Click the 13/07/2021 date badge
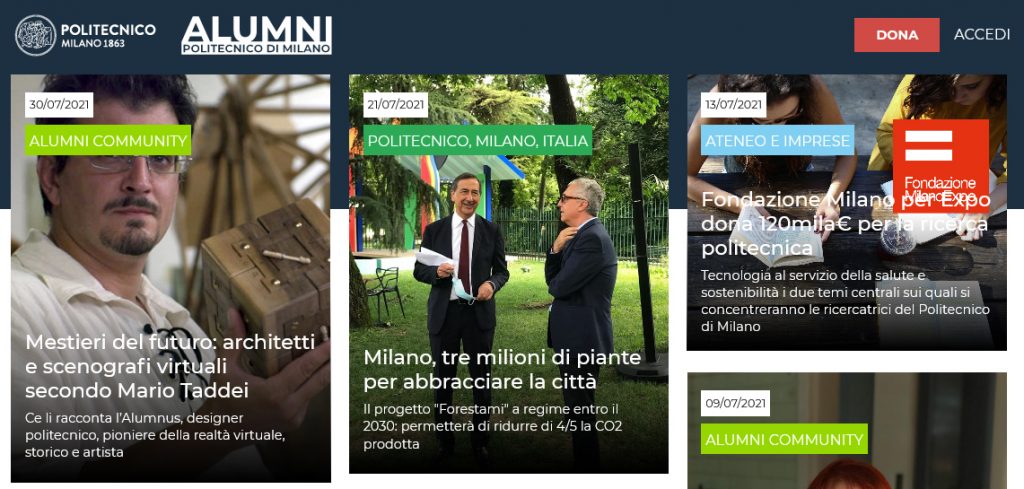The width and height of the screenshot is (1024, 489). tap(733, 105)
